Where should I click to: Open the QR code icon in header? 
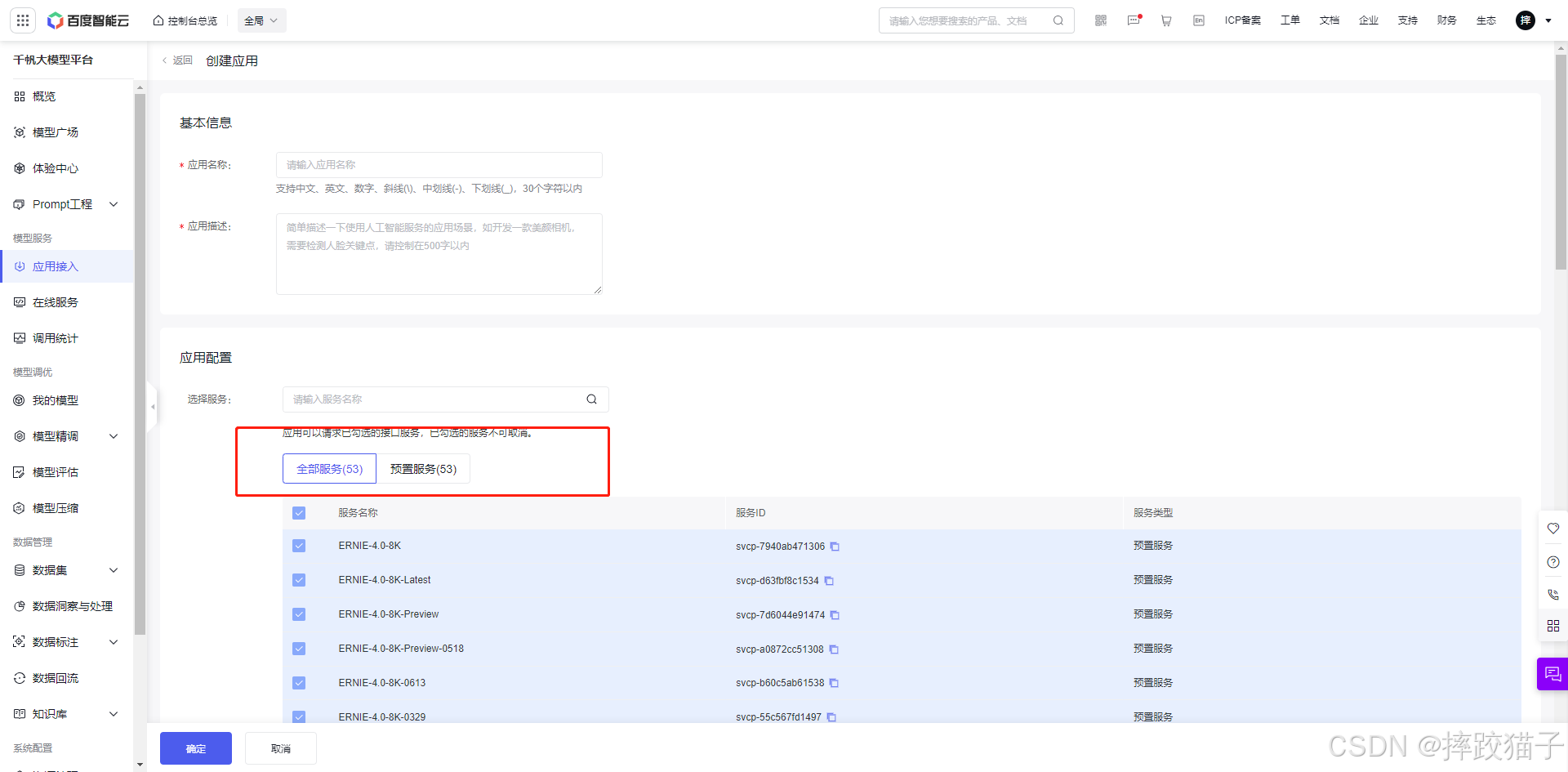[x=1101, y=20]
